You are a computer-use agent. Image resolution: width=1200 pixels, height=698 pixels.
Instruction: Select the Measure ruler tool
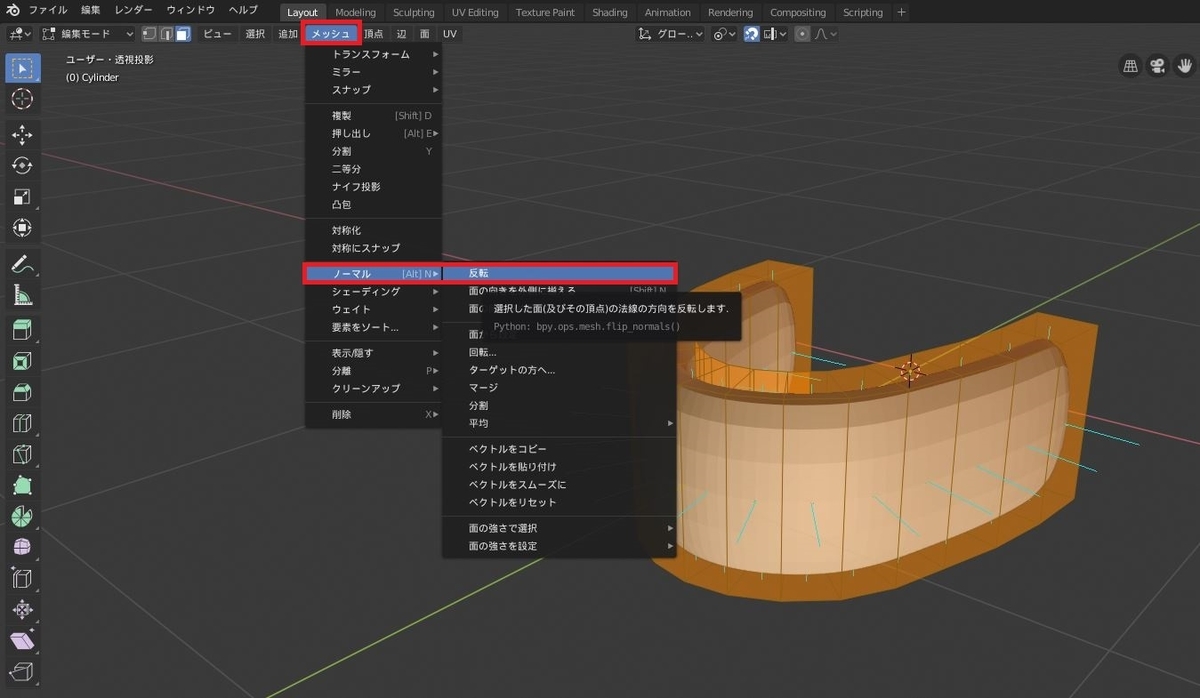[x=22, y=295]
